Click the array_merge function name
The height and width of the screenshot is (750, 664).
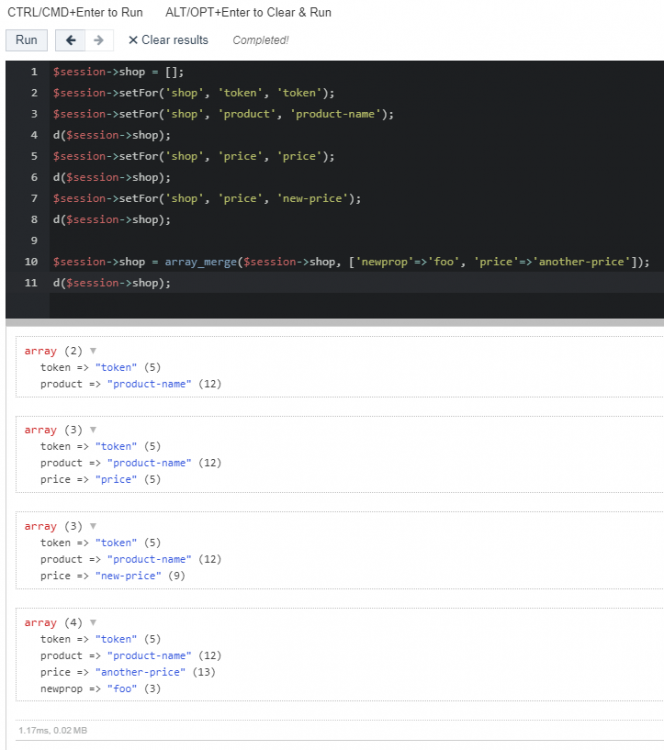pyautogui.click(x=201, y=262)
